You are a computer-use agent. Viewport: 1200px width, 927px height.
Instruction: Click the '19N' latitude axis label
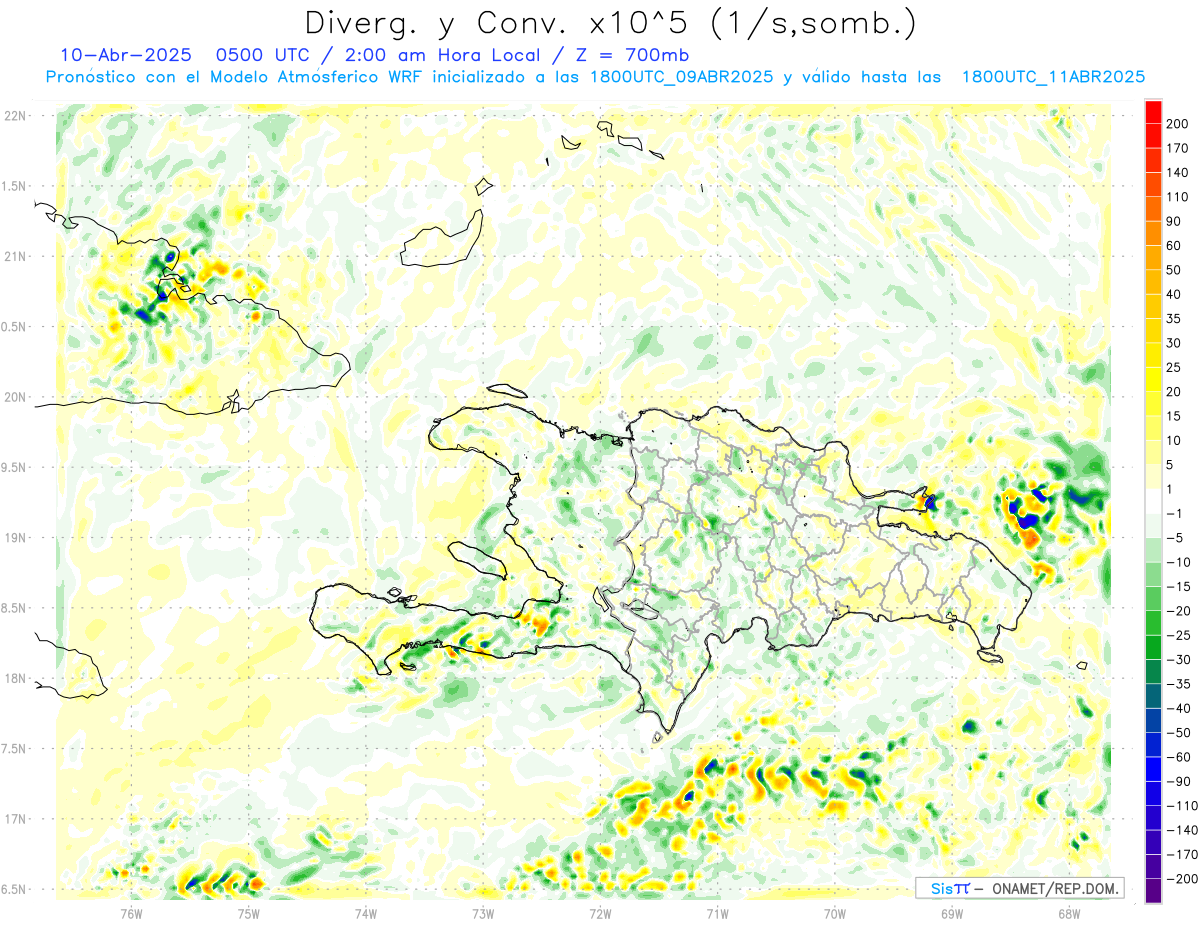(15, 538)
